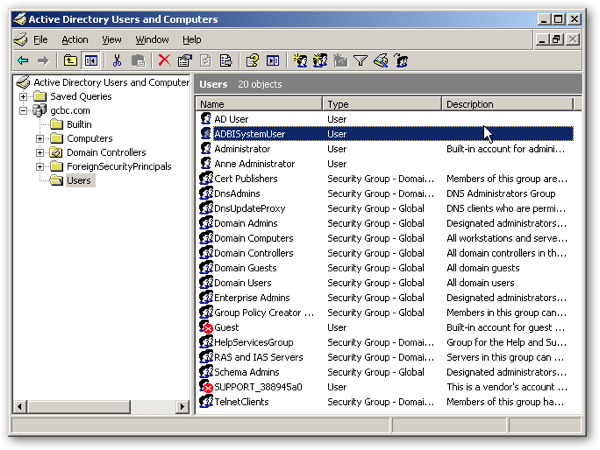This screenshot has width=600, height=450.
Task: Create a new organizational unit icon
Action: tap(340, 60)
